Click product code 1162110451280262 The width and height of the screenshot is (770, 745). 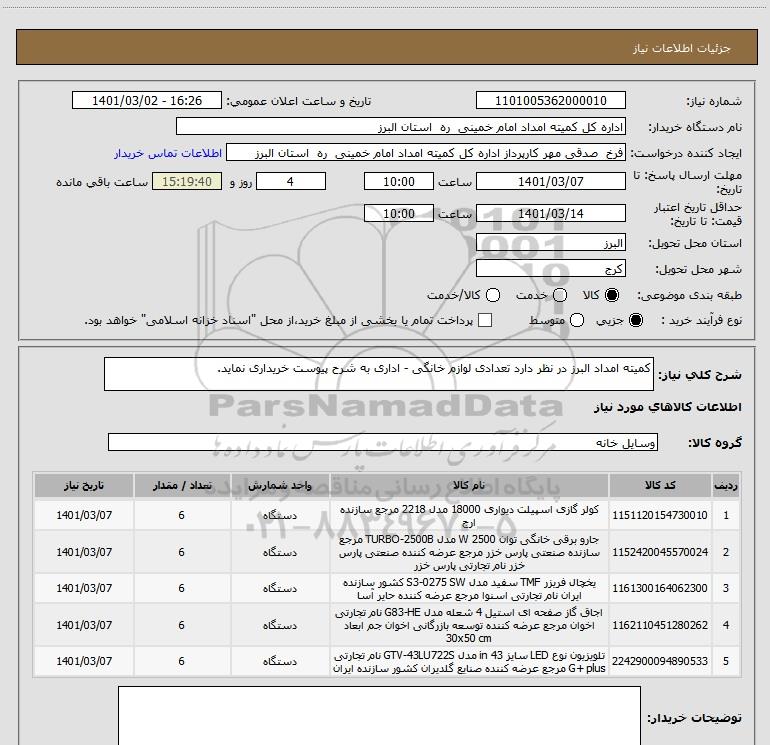pyautogui.click(x=660, y=625)
